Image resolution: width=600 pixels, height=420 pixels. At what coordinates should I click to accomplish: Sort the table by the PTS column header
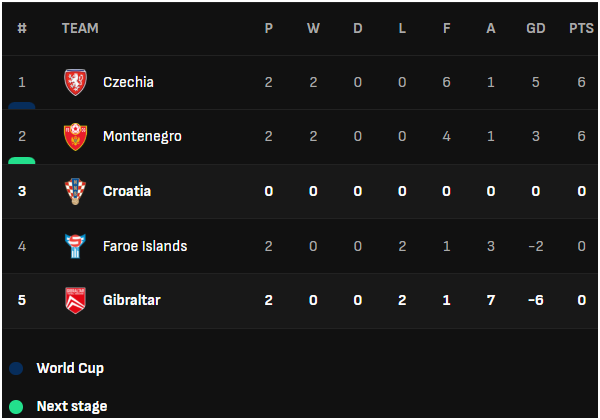[x=581, y=28]
